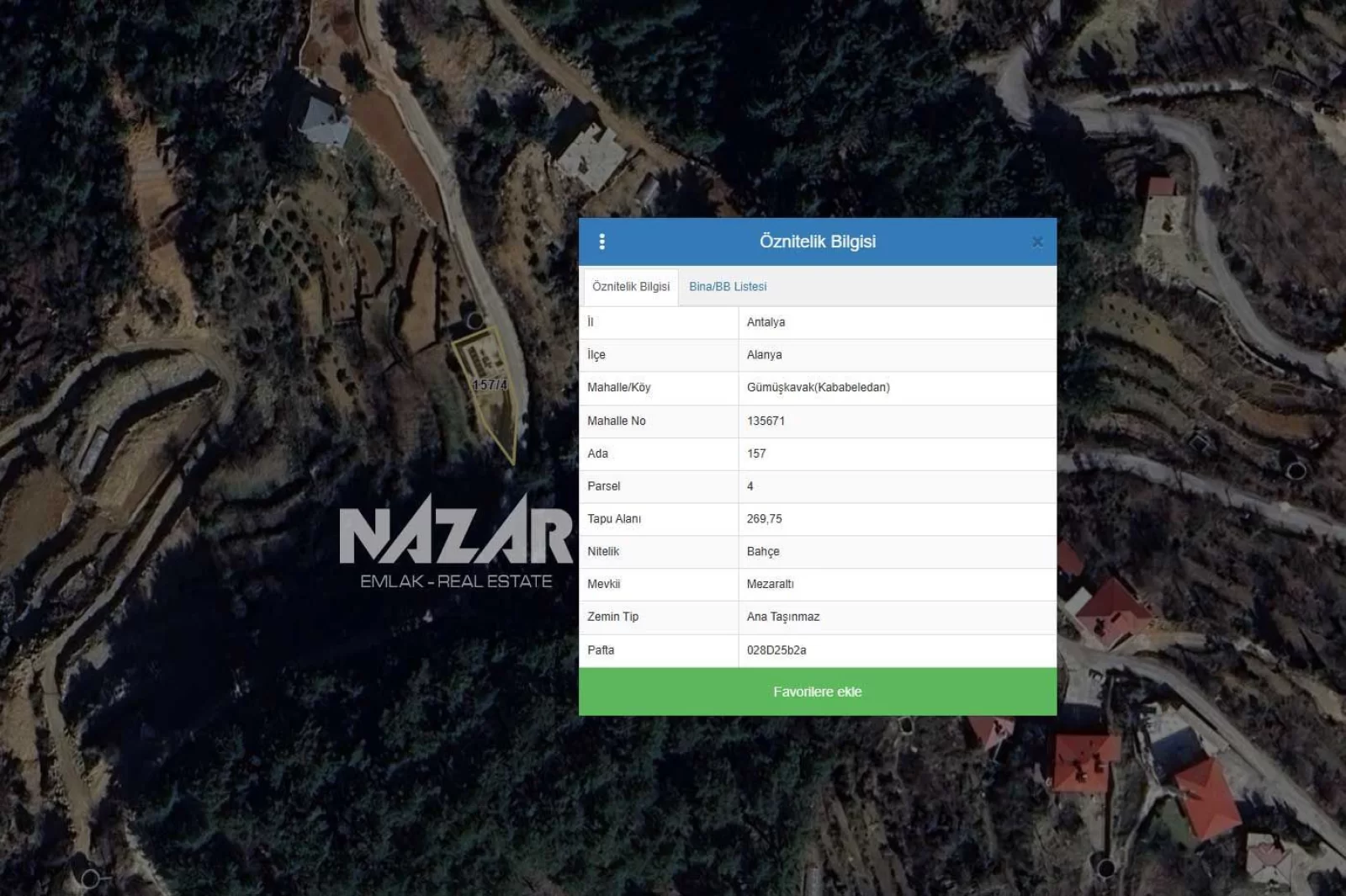Switch to the Bina/BB Listesi tab
This screenshot has width=1346, height=896.
click(x=728, y=287)
